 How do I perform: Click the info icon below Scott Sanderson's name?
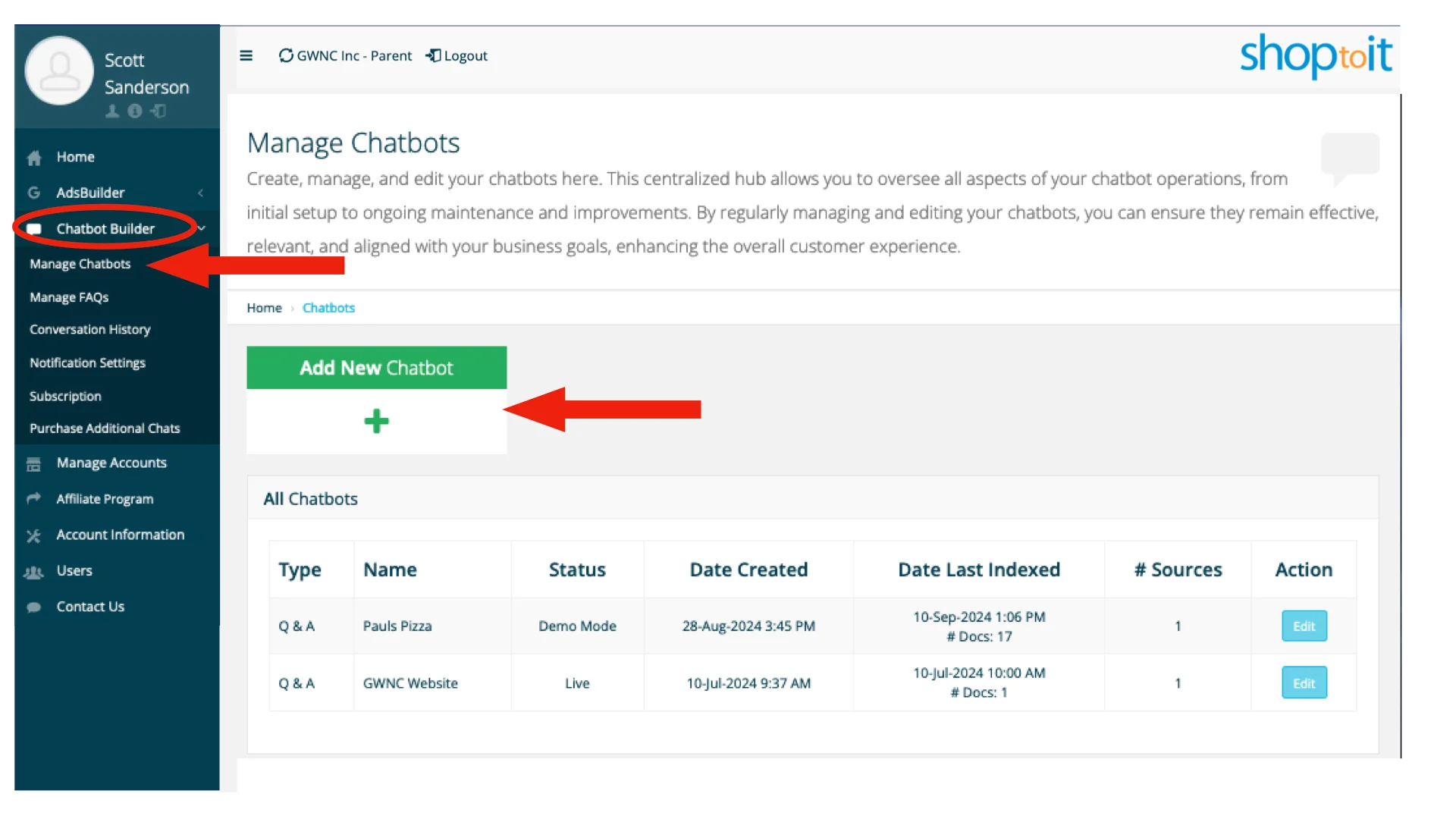(135, 111)
